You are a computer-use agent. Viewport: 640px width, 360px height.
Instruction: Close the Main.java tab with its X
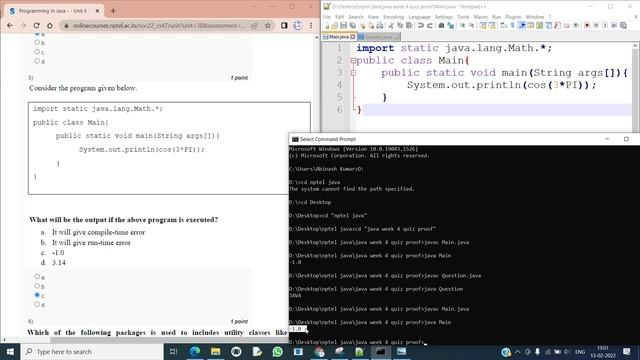pos(353,37)
